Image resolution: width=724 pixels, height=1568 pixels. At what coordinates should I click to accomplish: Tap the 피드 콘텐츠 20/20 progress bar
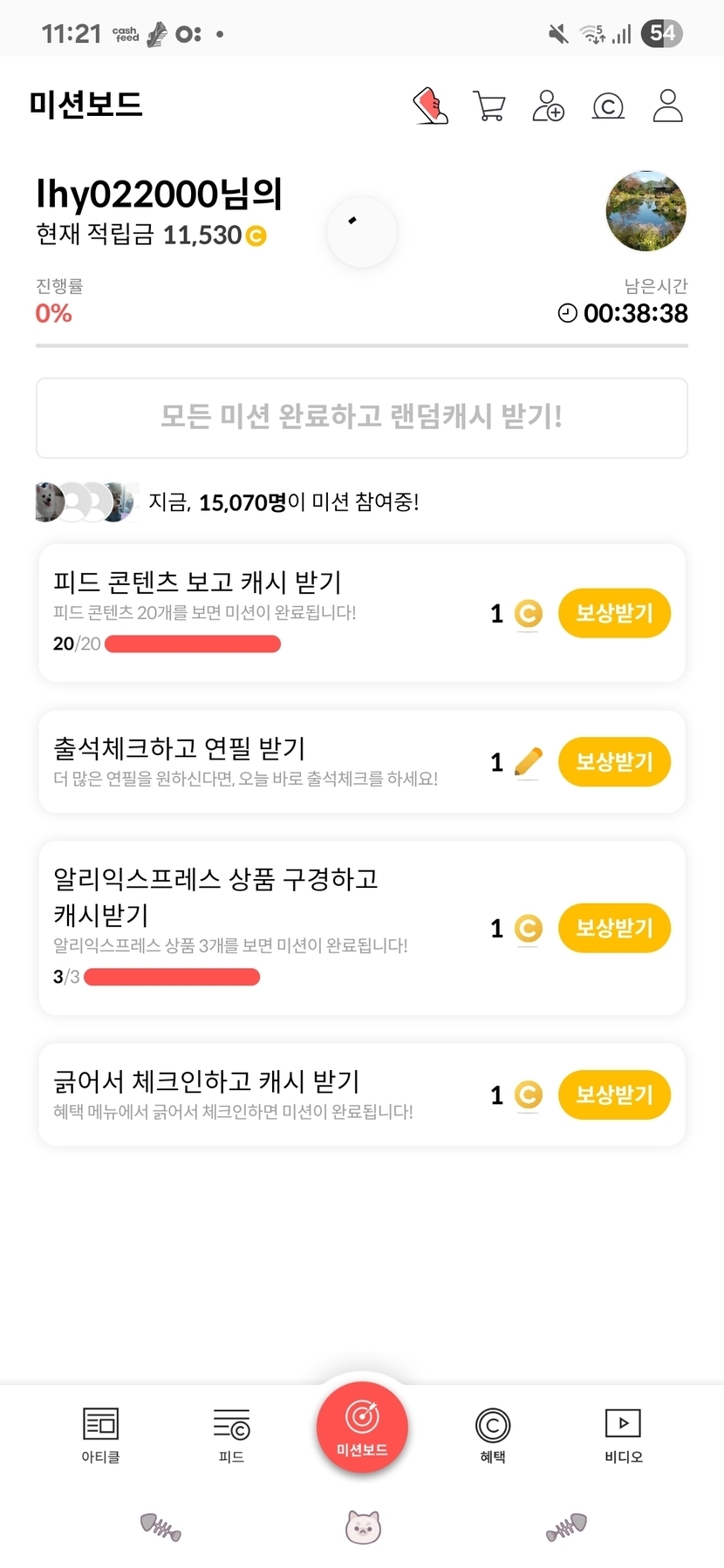[193, 644]
